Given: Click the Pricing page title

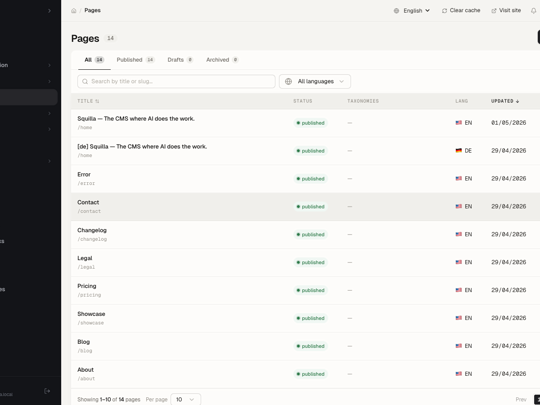Looking at the screenshot, I should pos(87,286).
